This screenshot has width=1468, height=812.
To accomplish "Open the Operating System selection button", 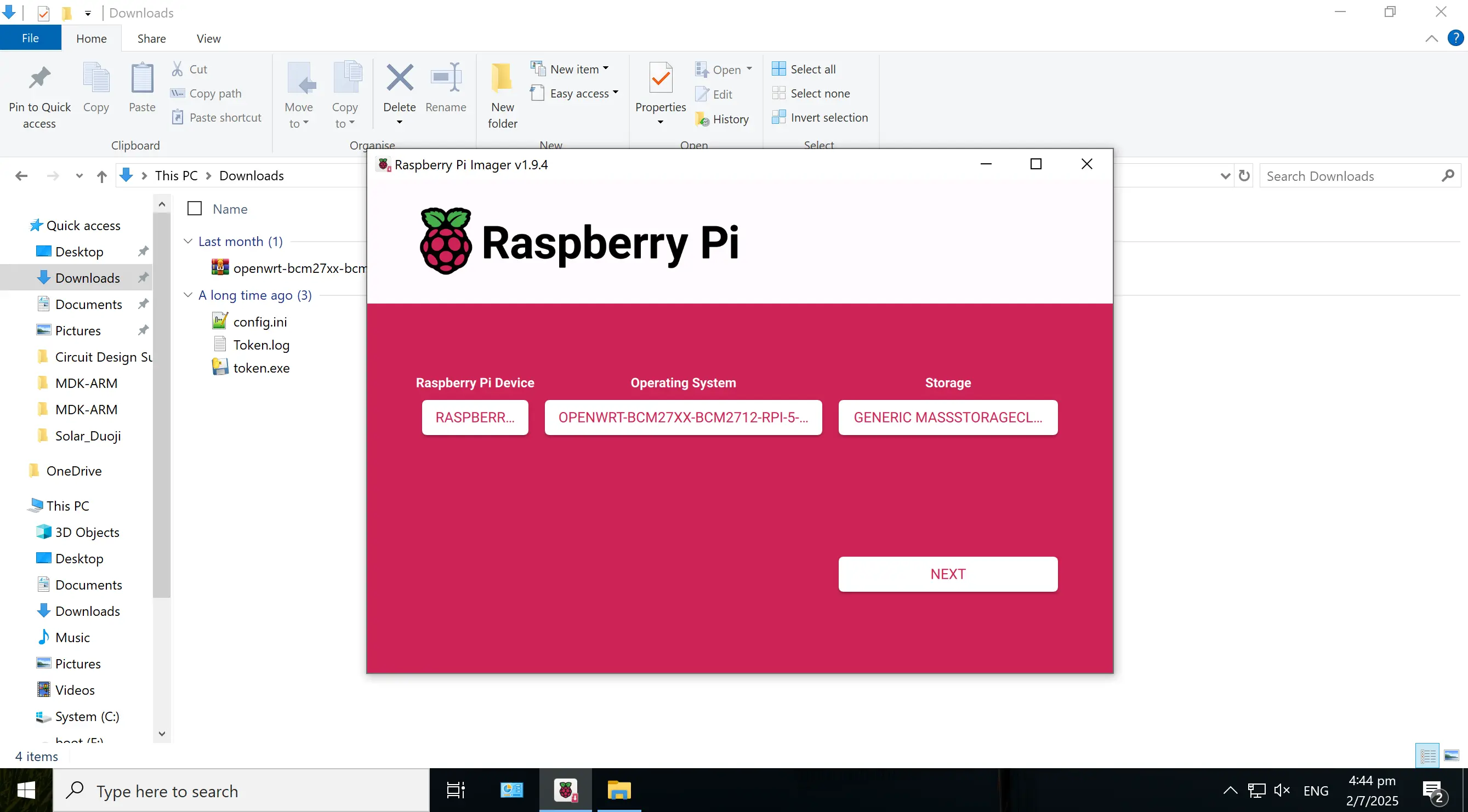I will click(683, 418).
